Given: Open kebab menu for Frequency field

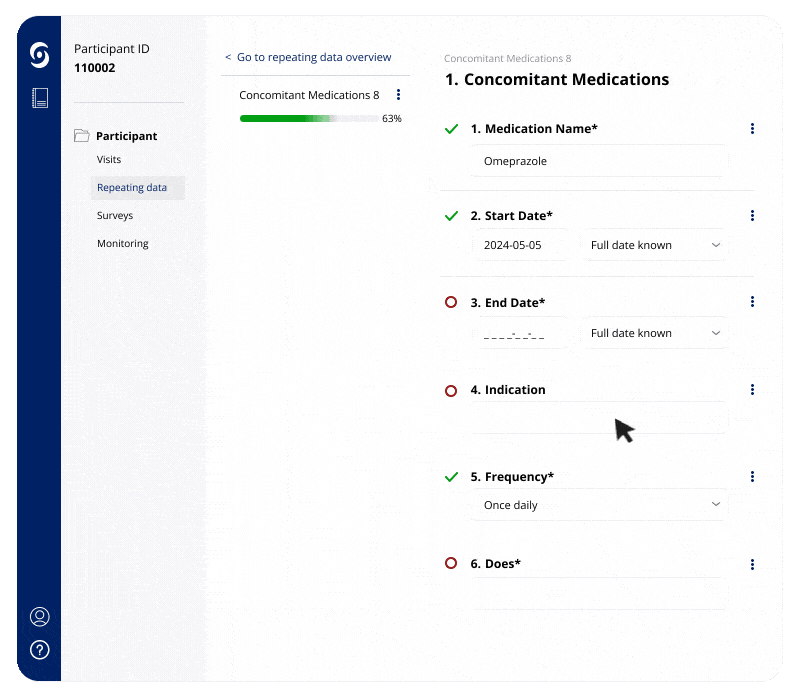Looking at the screenshot, I should (x=752, y=477).
